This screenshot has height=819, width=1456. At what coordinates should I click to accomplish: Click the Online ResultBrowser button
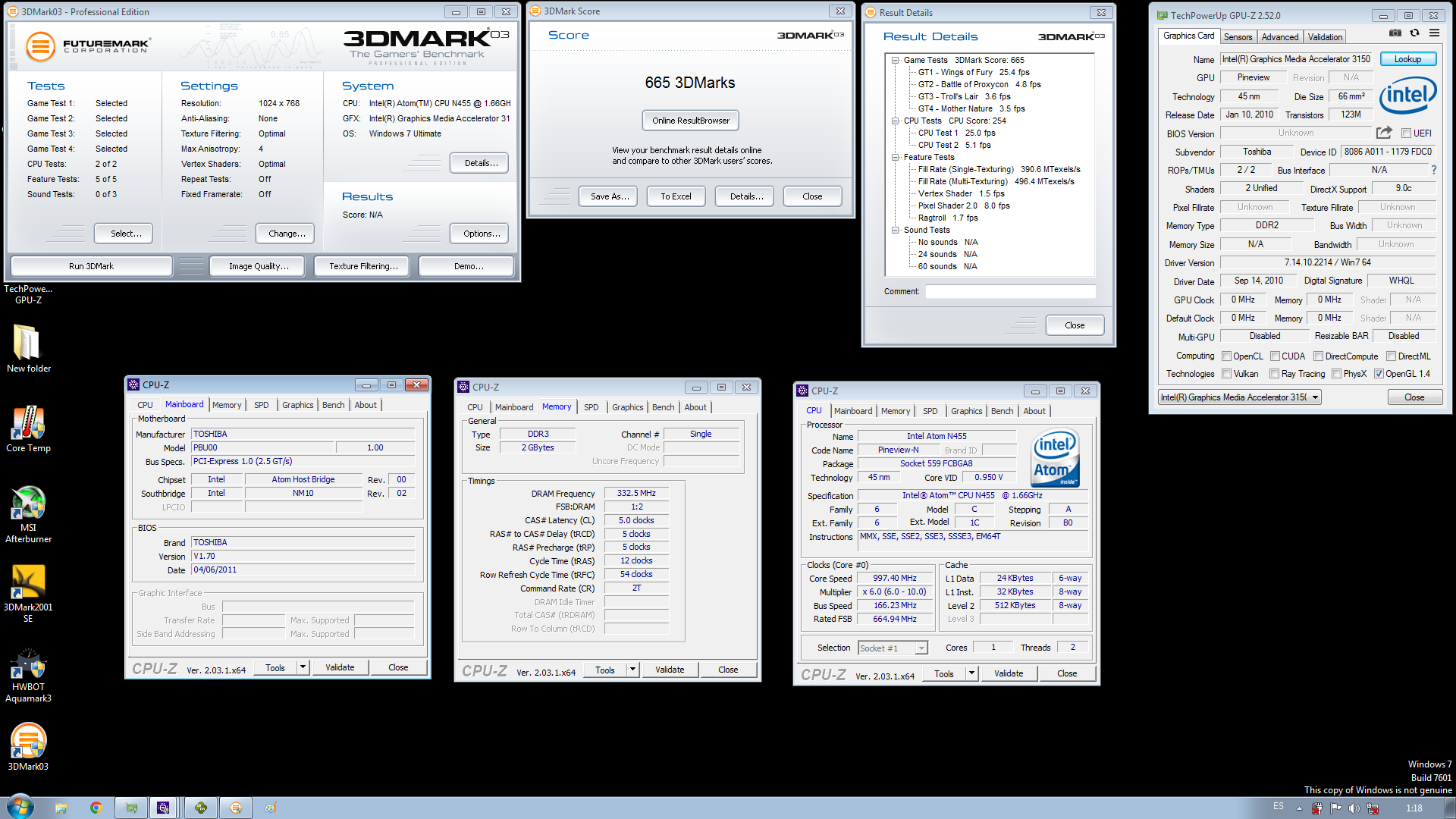click(691, 121)
